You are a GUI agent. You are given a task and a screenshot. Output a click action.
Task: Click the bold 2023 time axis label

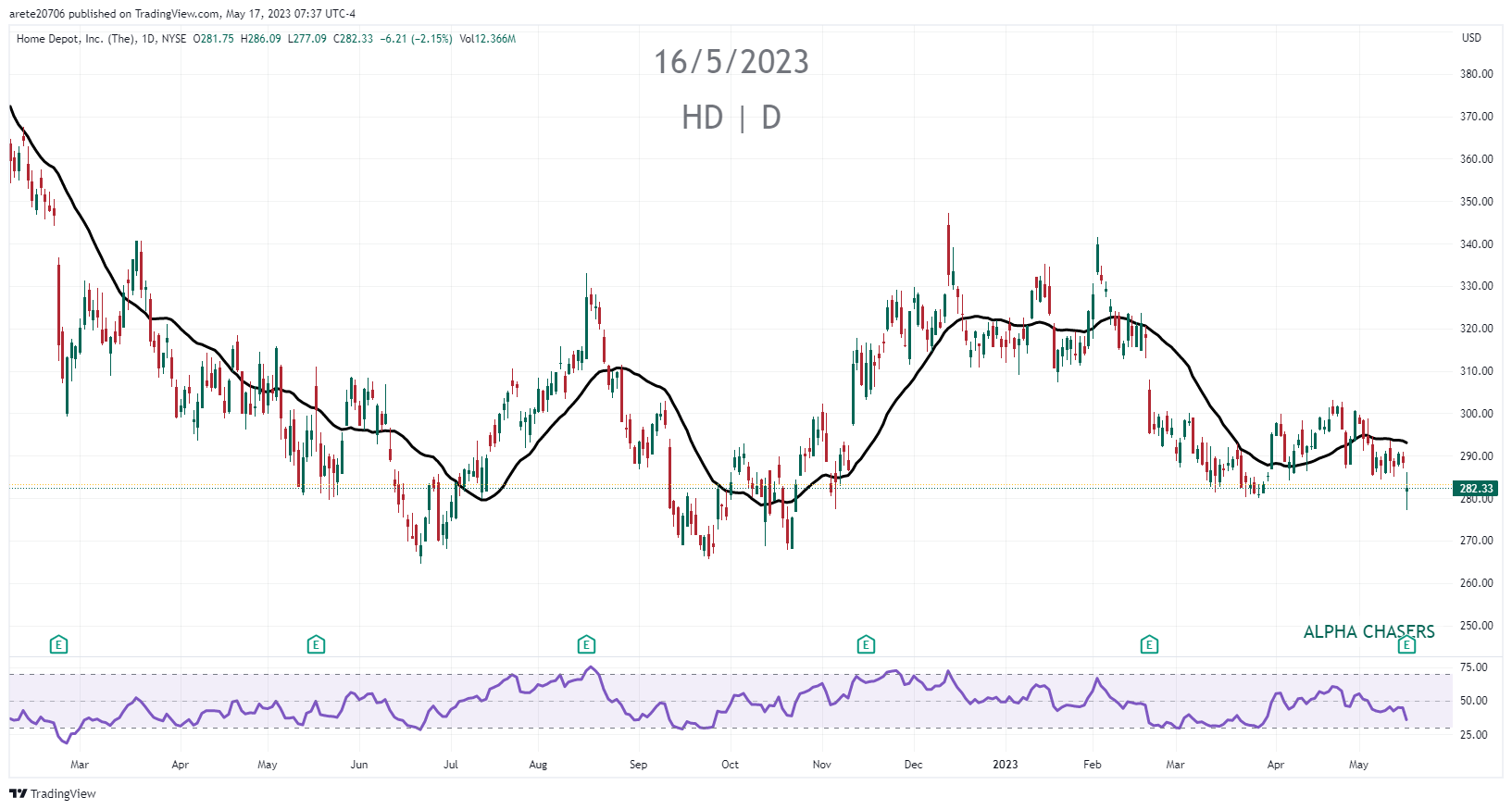(x=1006, y=765)
